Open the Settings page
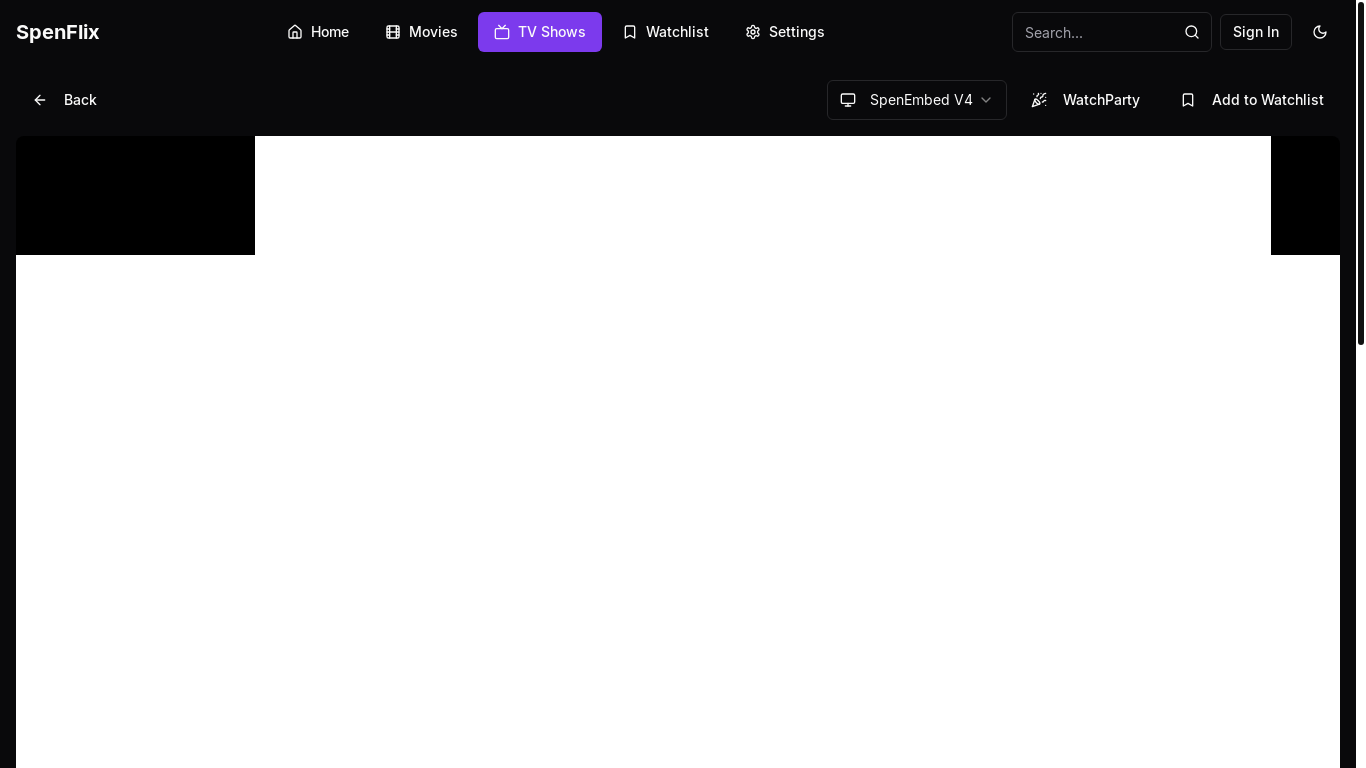Viewport: 1366px width, 768px height. coord(785,32)
